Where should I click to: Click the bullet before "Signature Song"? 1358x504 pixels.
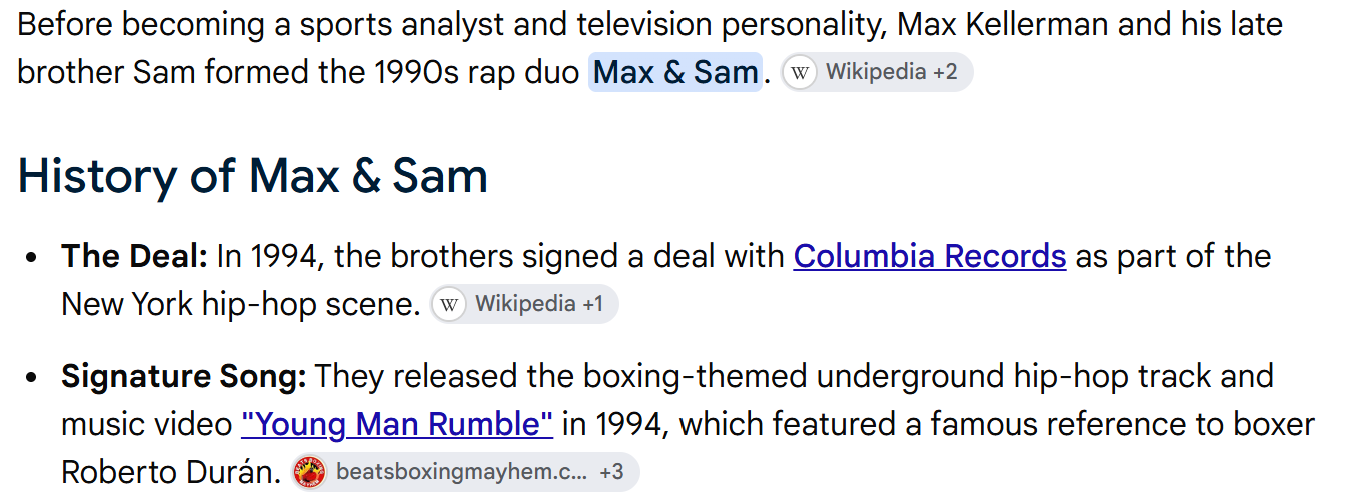32,378
